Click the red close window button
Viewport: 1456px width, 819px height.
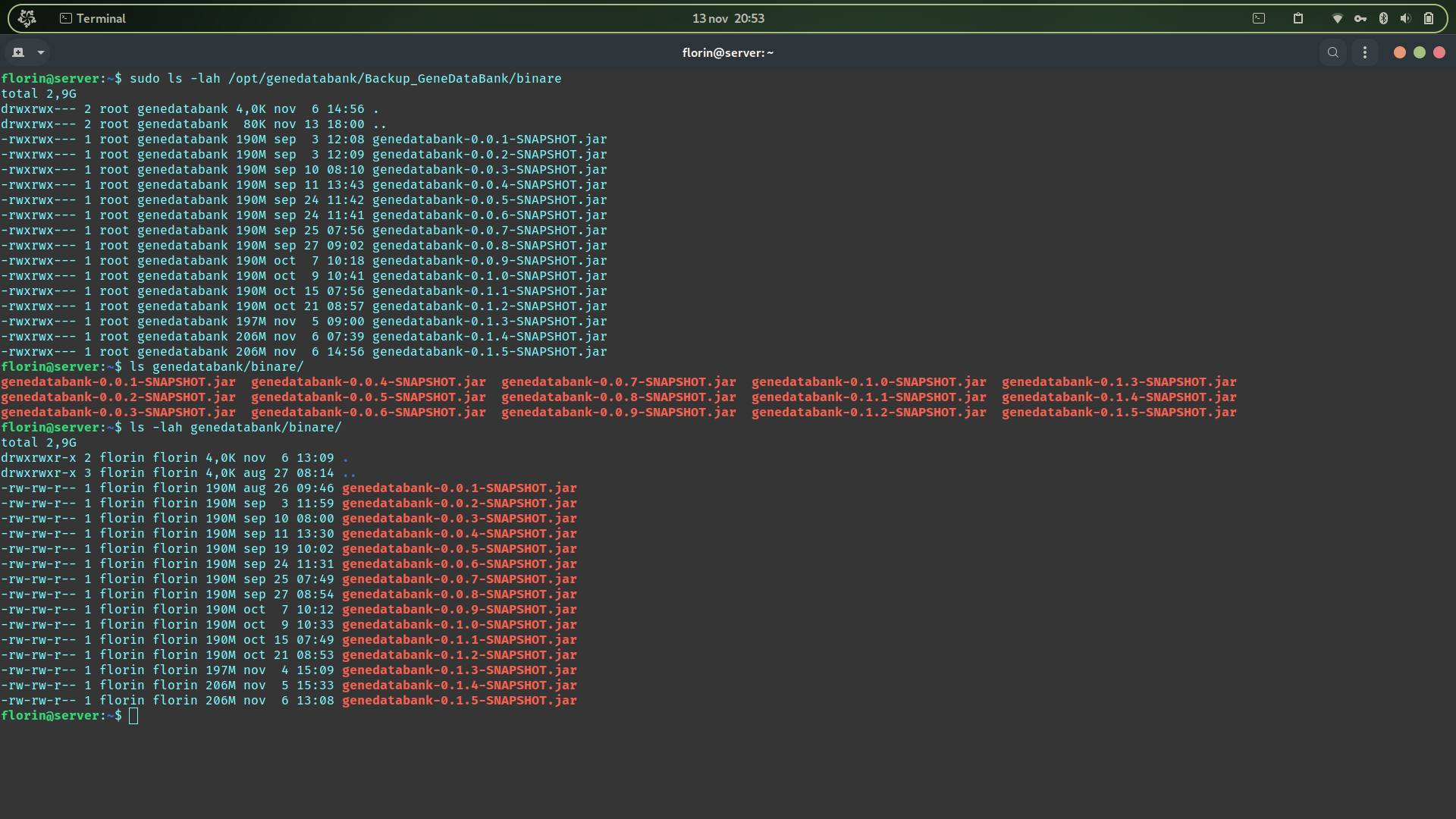pos(1439,52)
